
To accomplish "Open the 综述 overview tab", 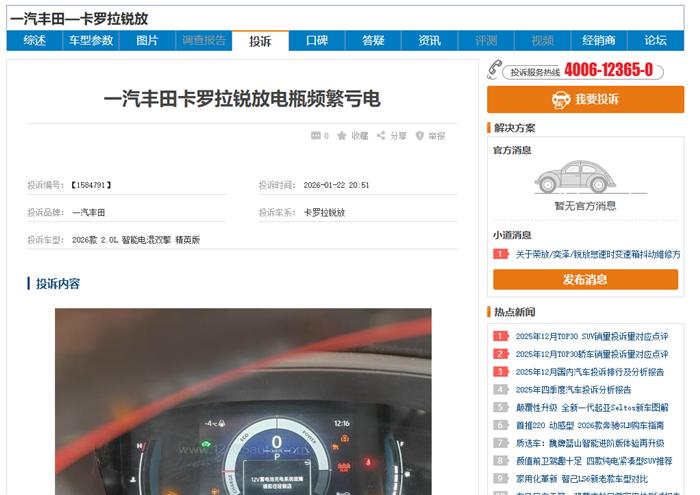I will click(x=35, y=41).
